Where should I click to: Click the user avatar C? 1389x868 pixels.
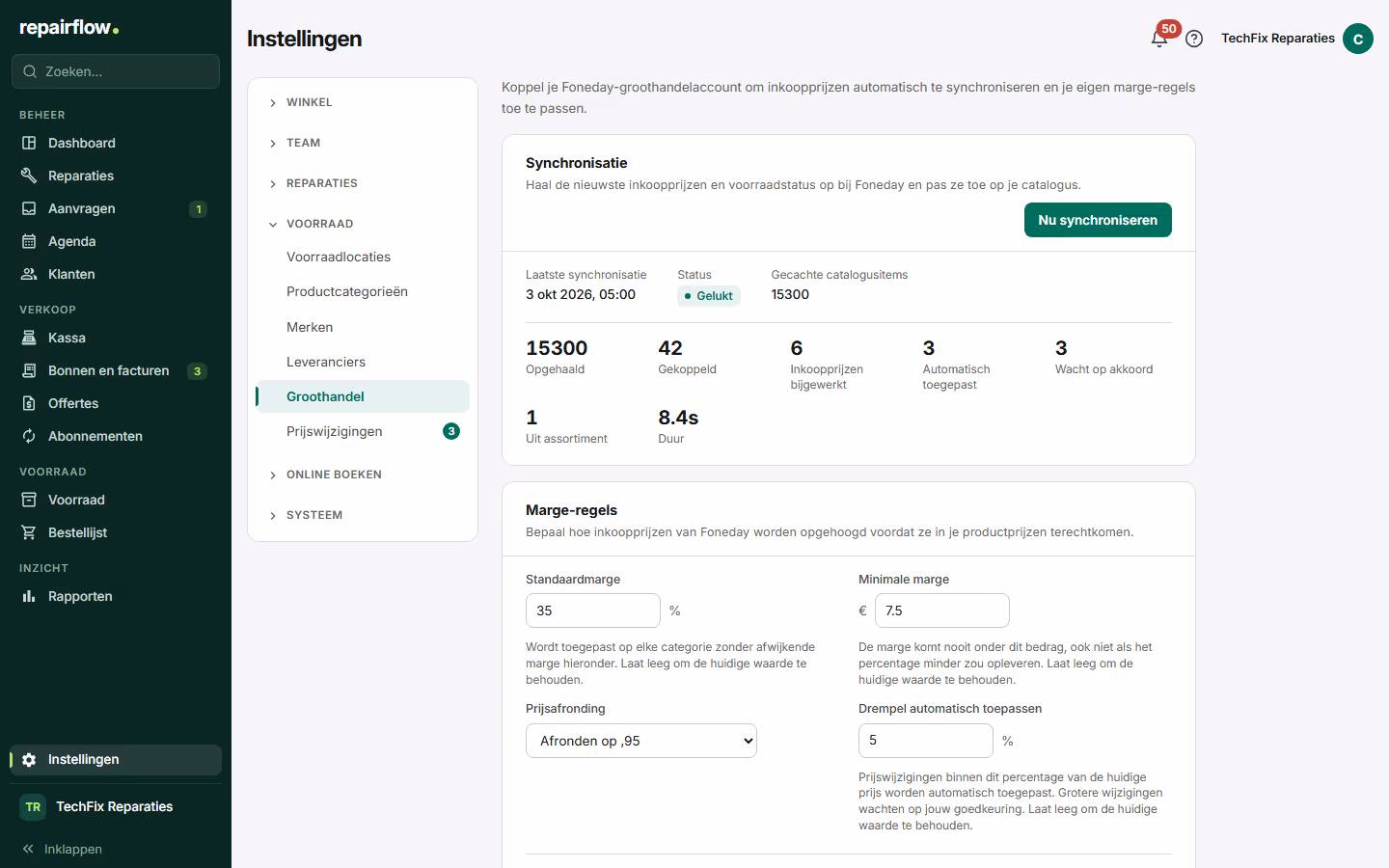coord(1358,39)
